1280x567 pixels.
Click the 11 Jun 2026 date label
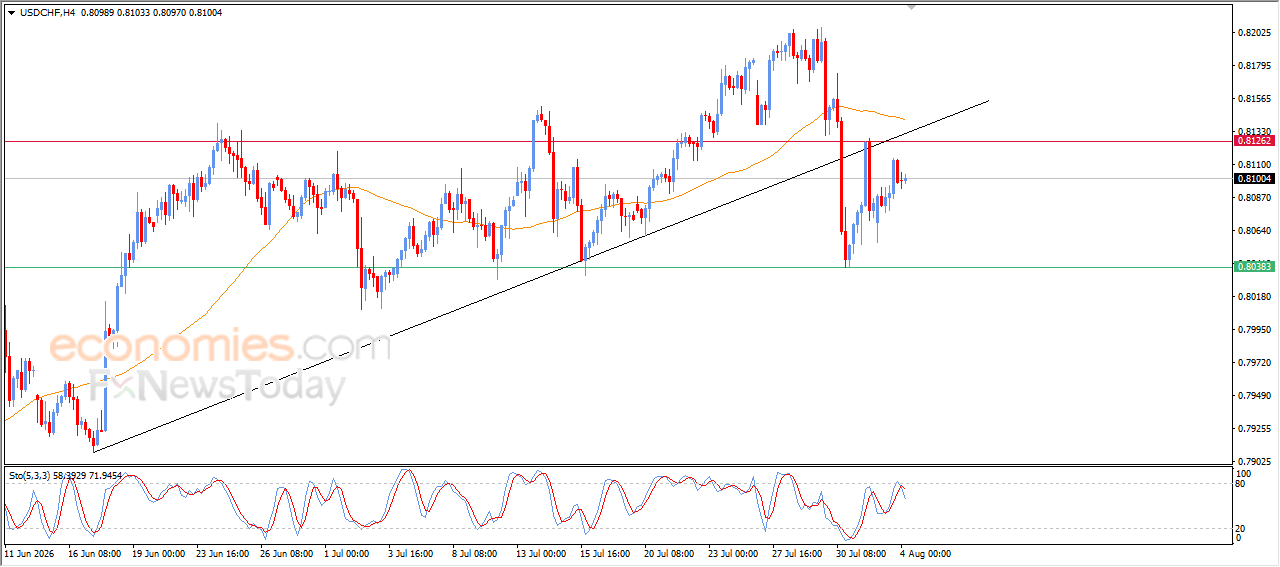point(31,553)
